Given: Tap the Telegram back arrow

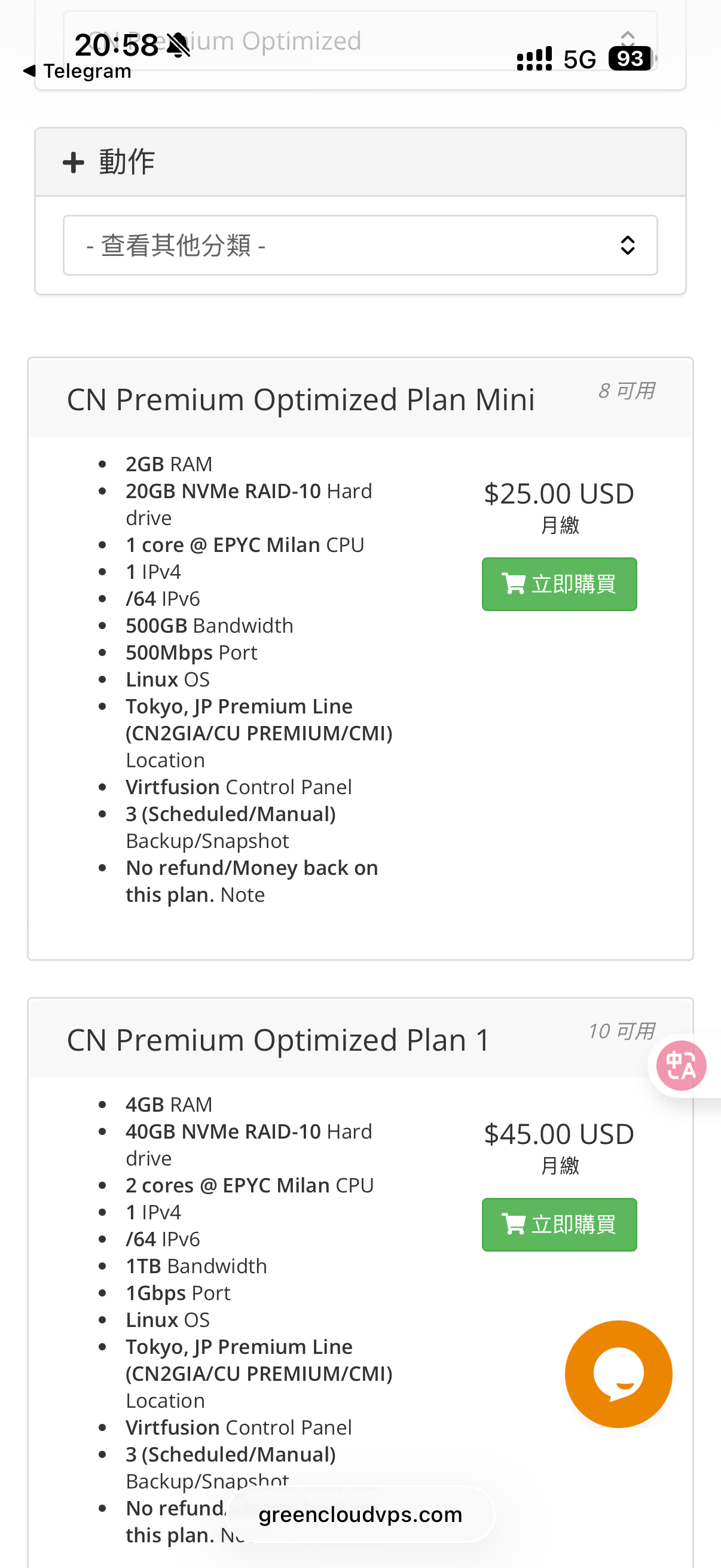Looking at the screenshot, I should [x=29, y=71].
